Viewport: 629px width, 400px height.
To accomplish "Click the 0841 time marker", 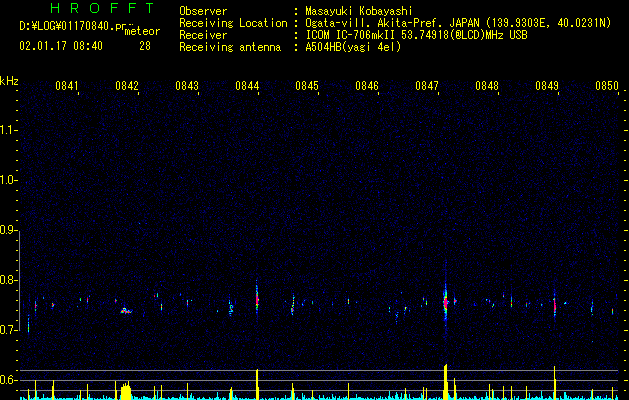I will click(x=67, y=86).
